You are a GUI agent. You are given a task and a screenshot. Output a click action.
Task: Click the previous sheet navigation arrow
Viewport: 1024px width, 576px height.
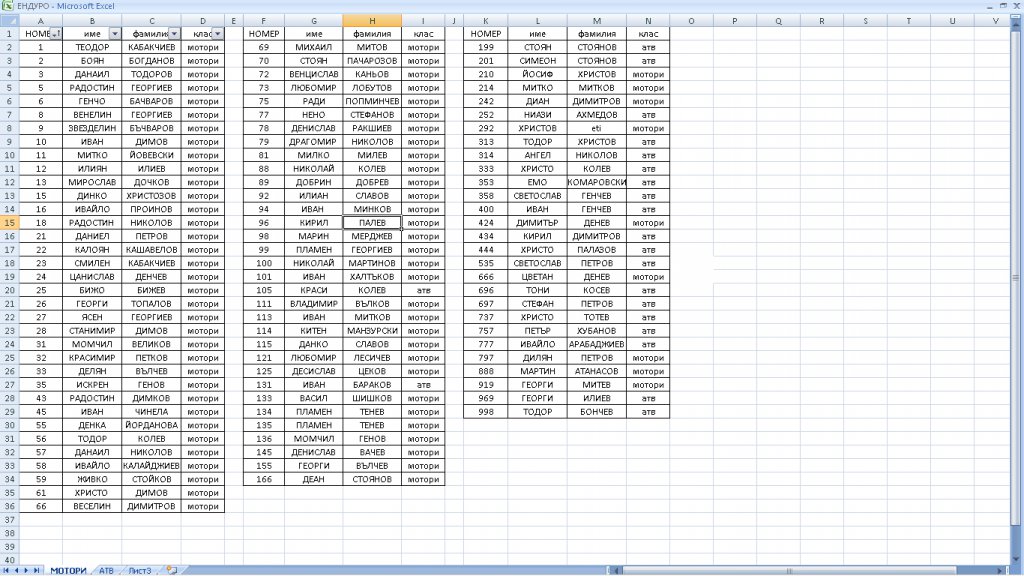pyautogui.click(x=17, y=570)
